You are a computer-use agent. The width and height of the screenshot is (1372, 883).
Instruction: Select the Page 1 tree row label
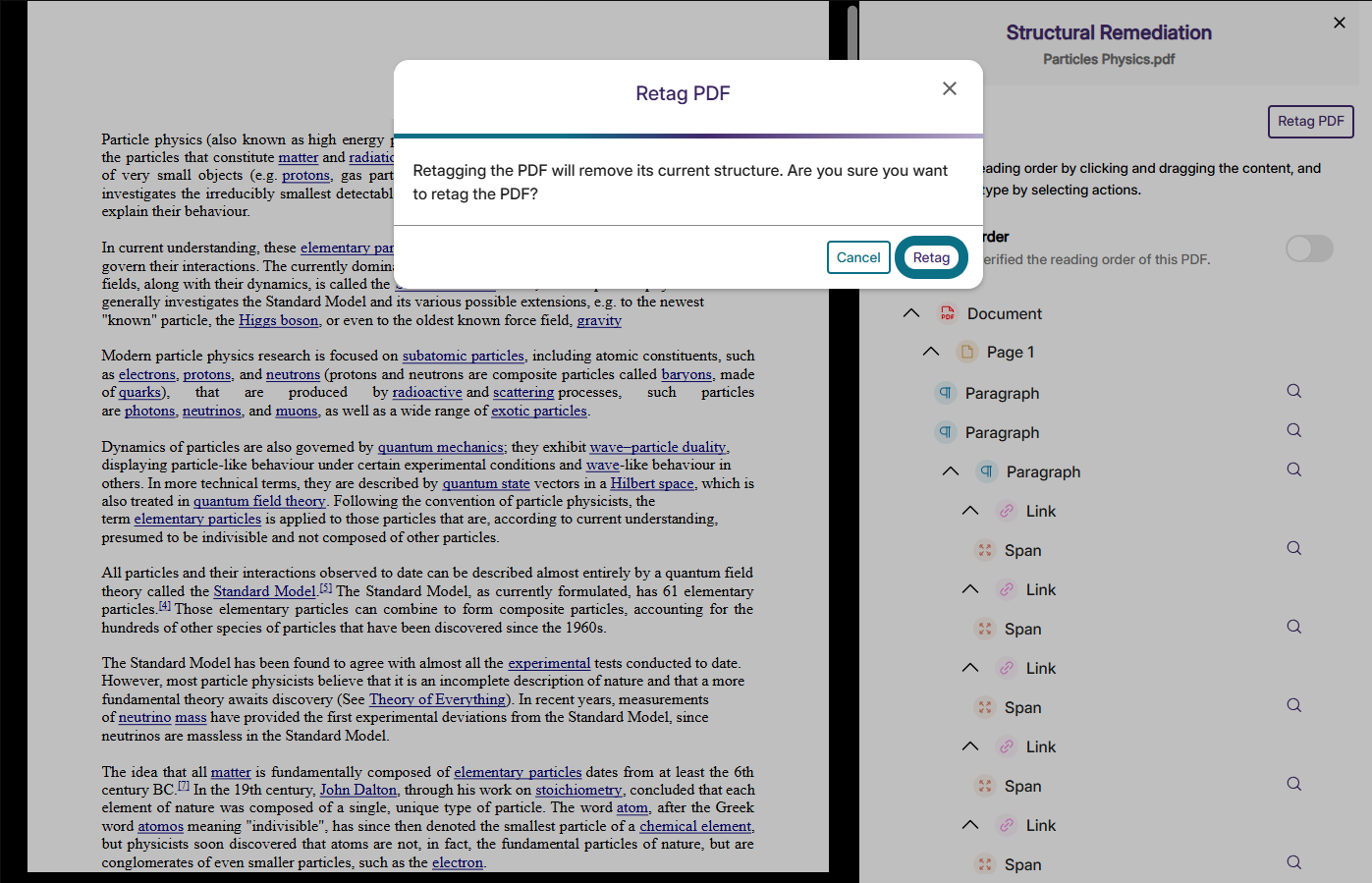(x=1010, y=352)
